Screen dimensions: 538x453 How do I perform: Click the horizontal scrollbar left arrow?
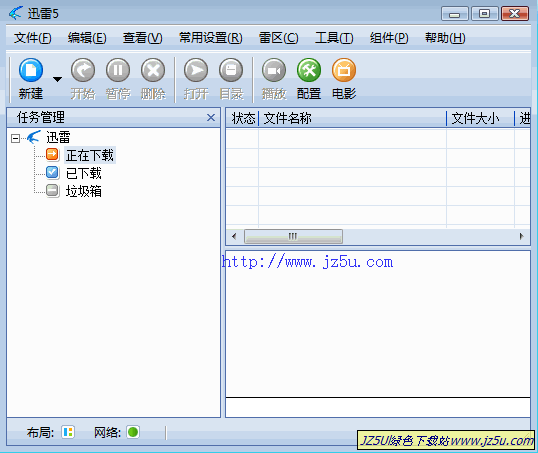click(x=234, y=236)
